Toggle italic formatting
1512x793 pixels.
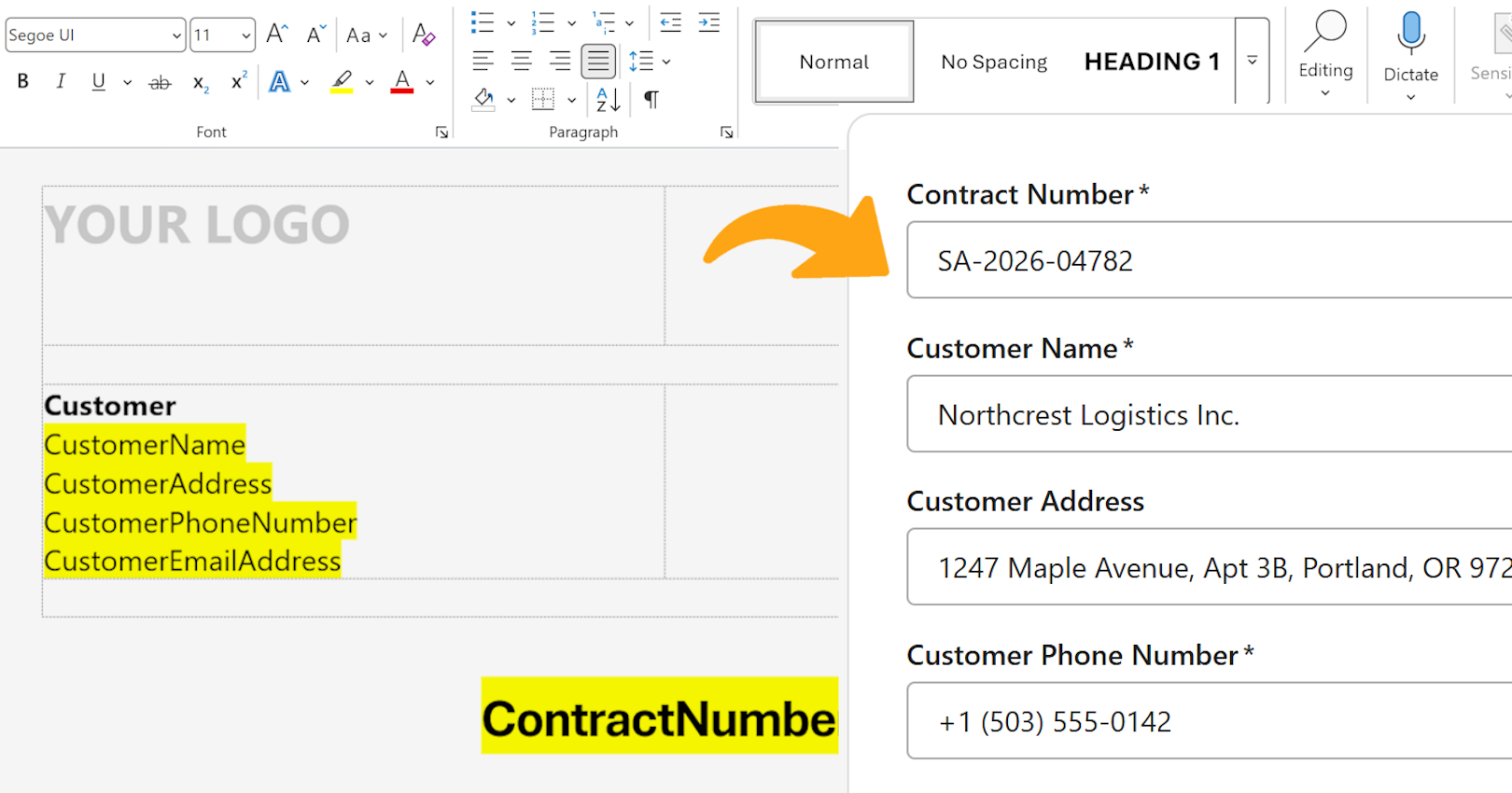point(61,82)
